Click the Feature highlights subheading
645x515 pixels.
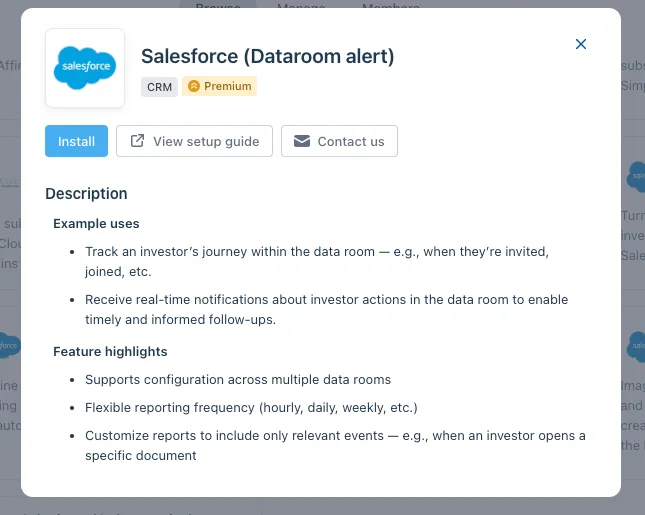point(110,352)
